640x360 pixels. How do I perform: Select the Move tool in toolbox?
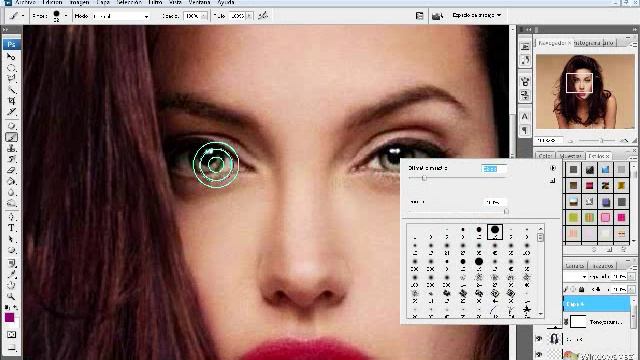11,57
